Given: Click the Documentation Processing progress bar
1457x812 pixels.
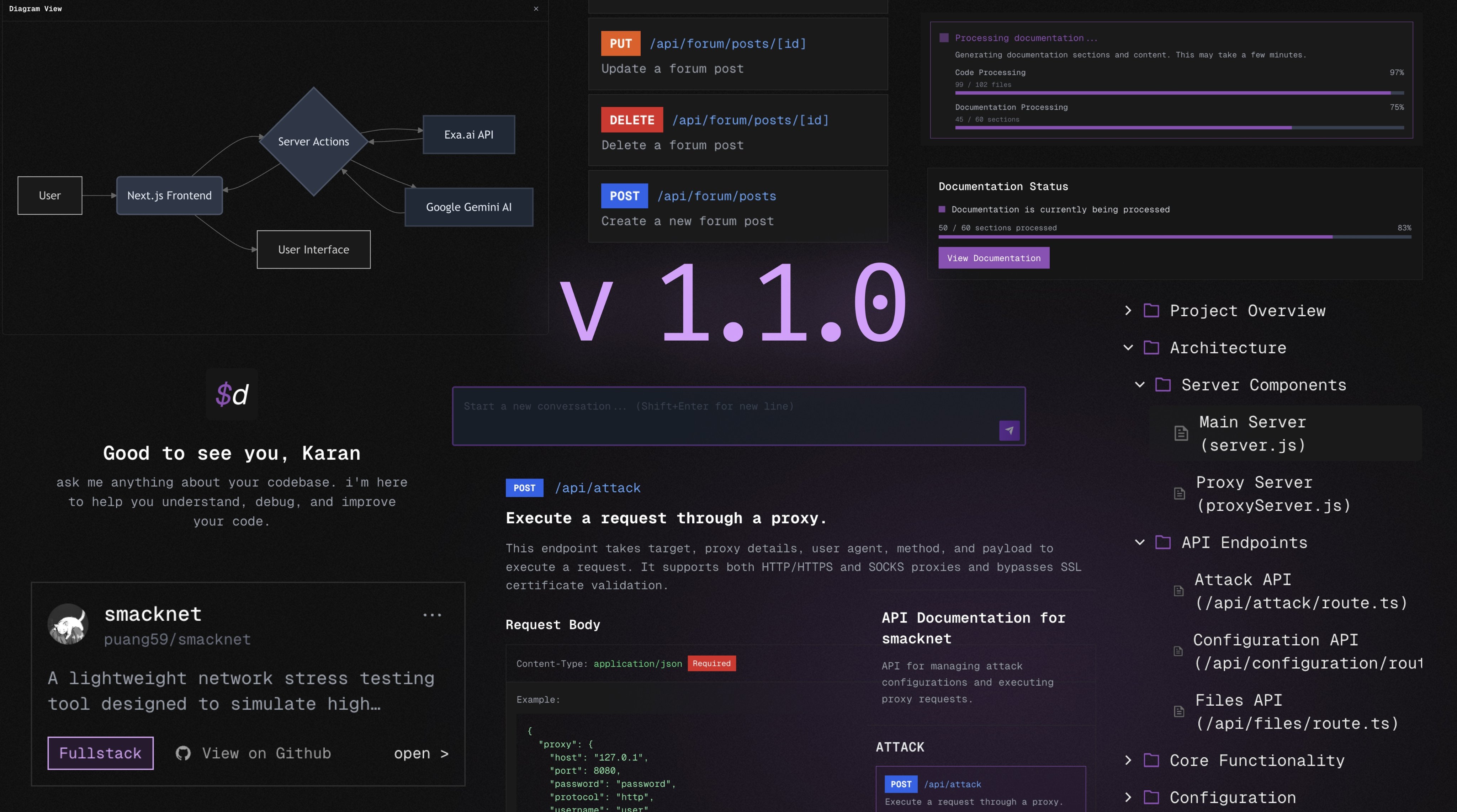Looking at the screenshot, I should 1179,128.
